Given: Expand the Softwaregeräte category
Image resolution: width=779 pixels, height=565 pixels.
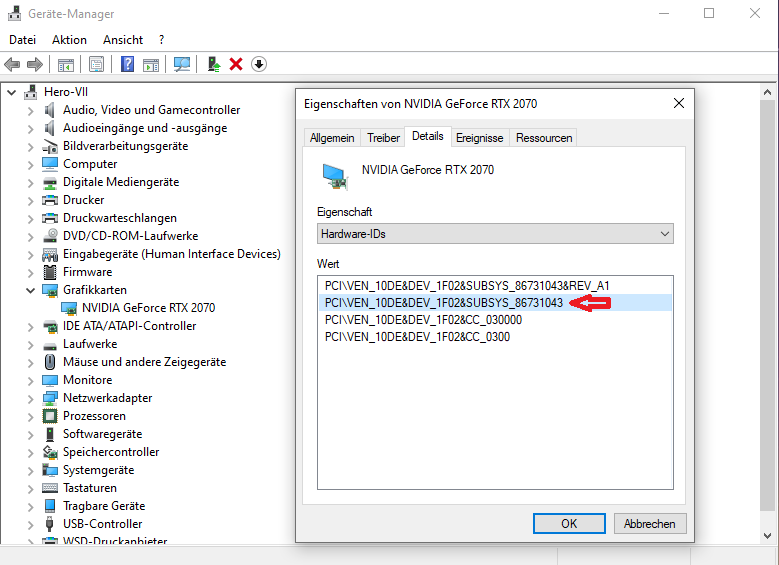Looking at the screenshot, I should 30,434.
